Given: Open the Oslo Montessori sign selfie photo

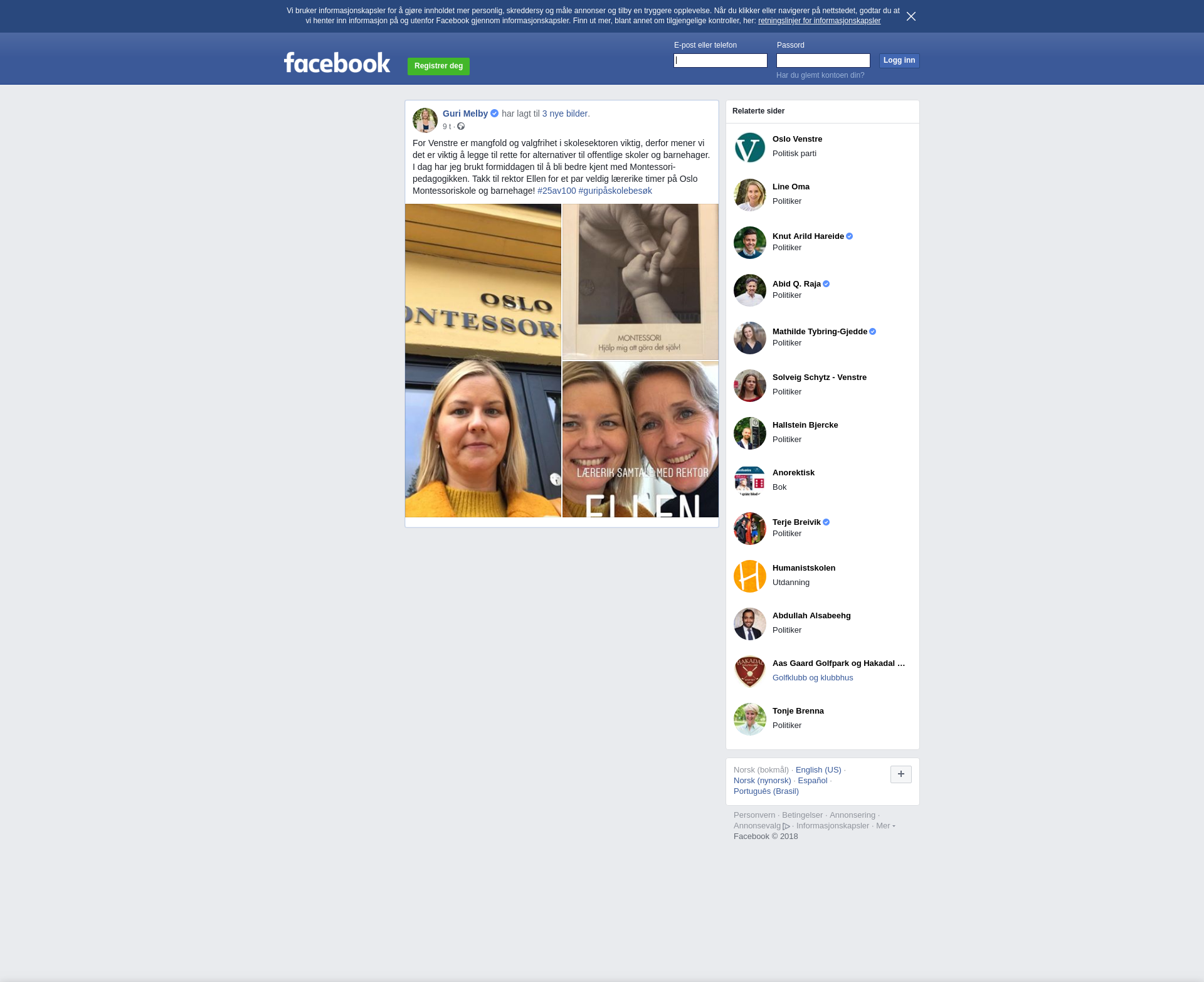Looking at the screenshot, I should 483,361.
